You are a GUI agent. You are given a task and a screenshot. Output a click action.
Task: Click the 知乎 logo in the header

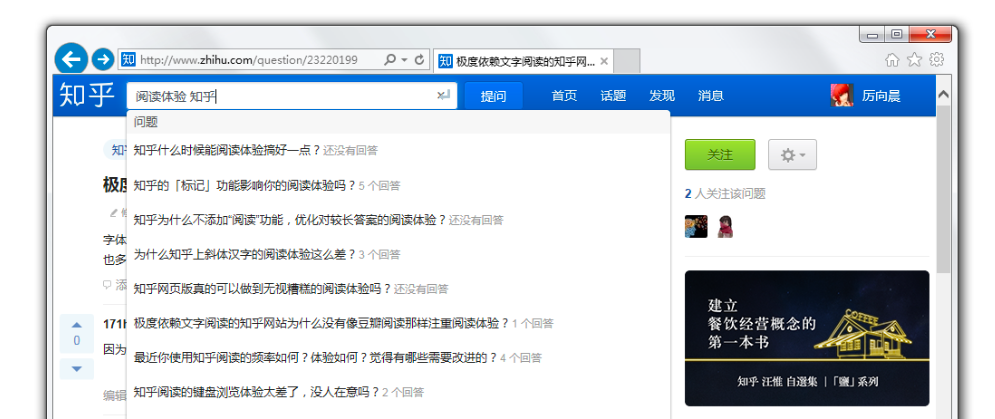click(86, 95)
